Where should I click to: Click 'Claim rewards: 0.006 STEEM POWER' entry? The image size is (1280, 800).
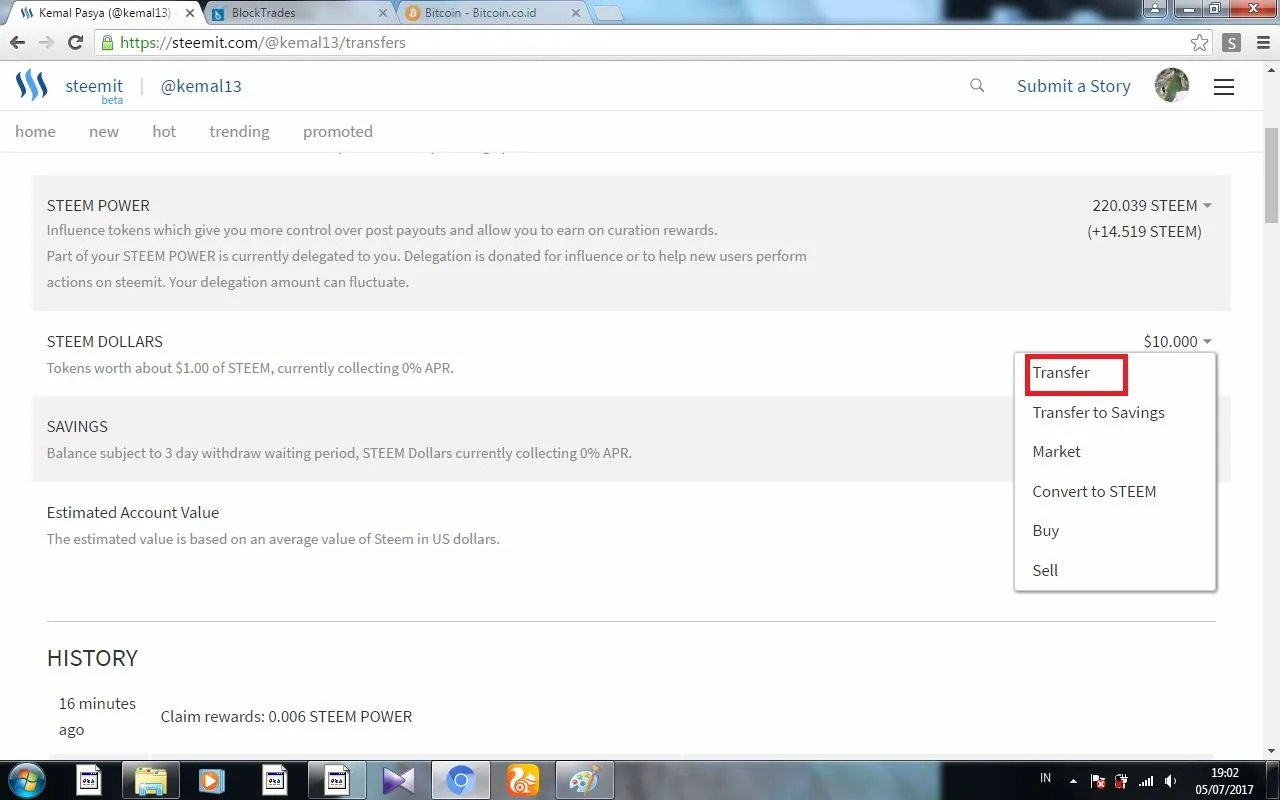(286, 716)
